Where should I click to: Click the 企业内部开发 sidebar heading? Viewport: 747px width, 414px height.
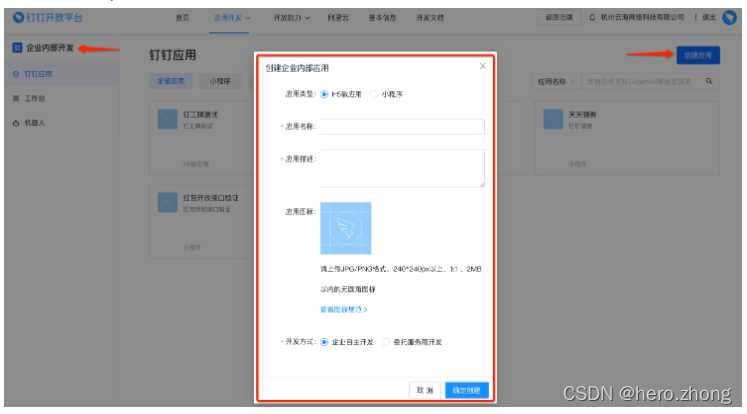tap(50, 48)
